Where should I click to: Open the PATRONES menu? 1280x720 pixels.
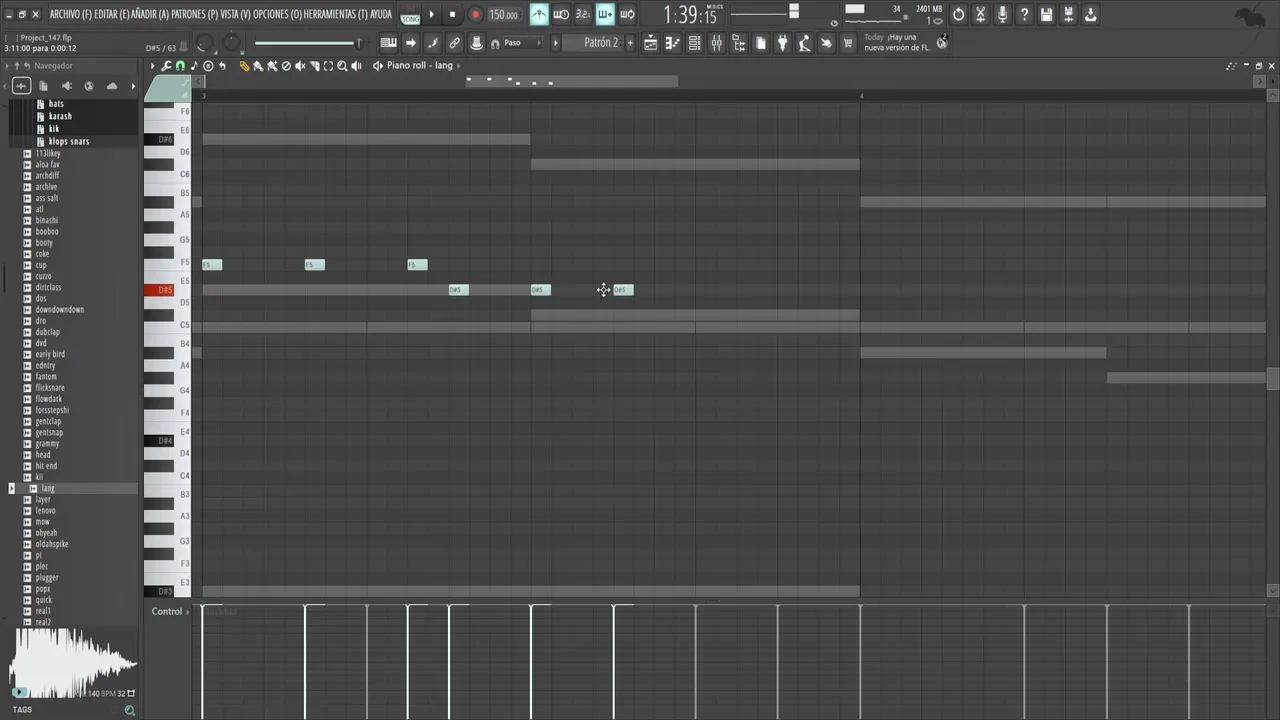point(194,14)
